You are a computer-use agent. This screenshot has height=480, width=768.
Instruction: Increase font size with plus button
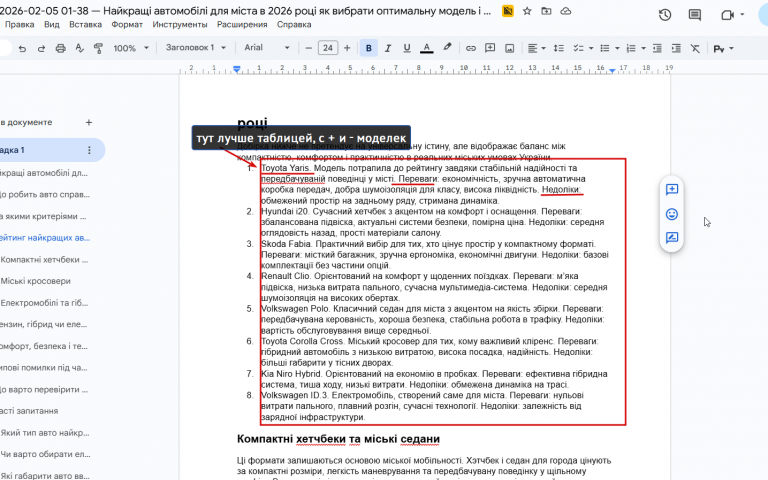pos(347,48)
